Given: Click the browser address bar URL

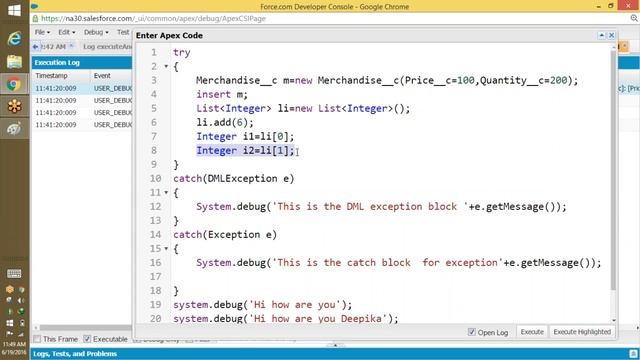Looking at the screenshot, I should 153,18.
